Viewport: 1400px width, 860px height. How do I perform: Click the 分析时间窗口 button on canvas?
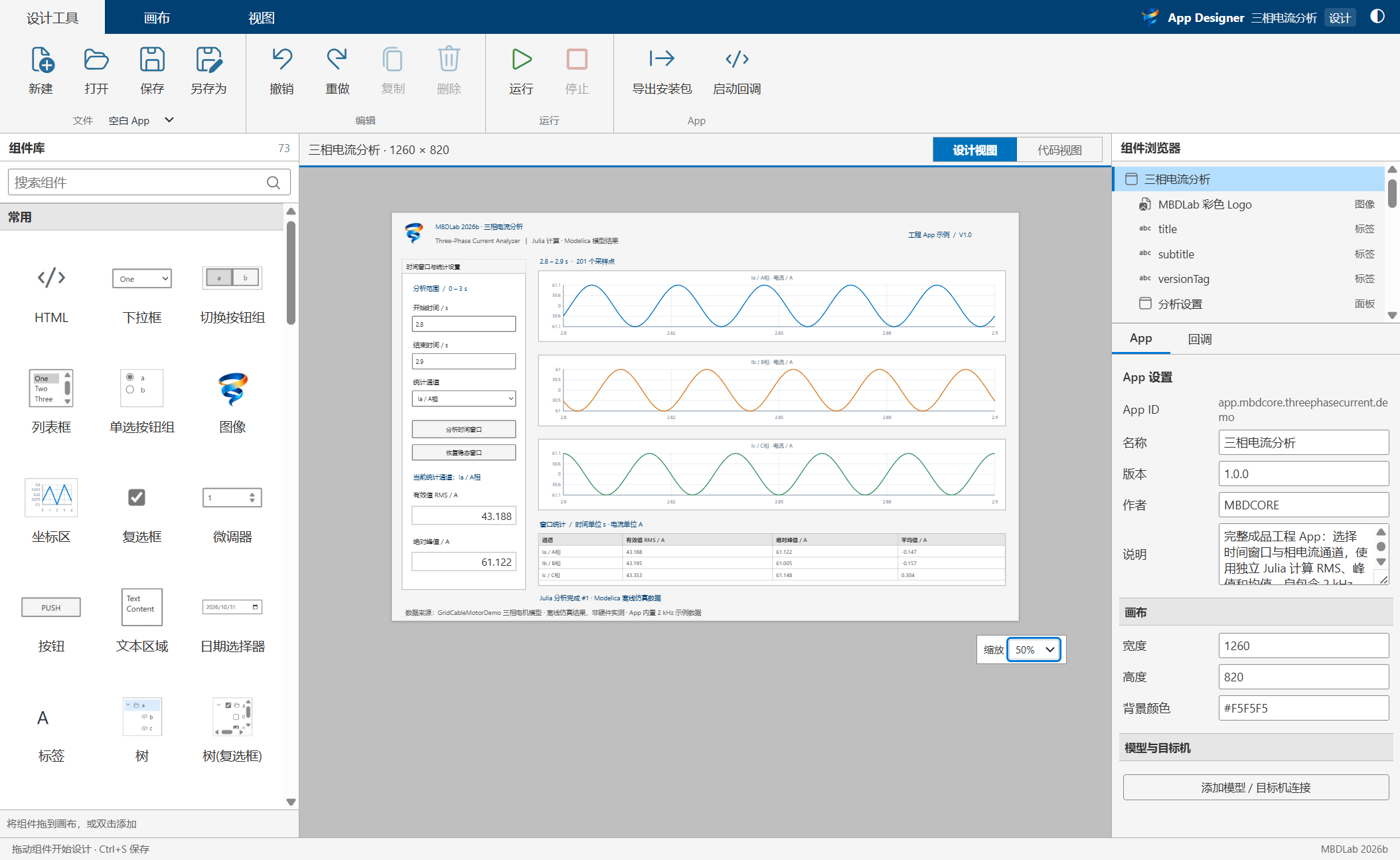tap(463, 429)
